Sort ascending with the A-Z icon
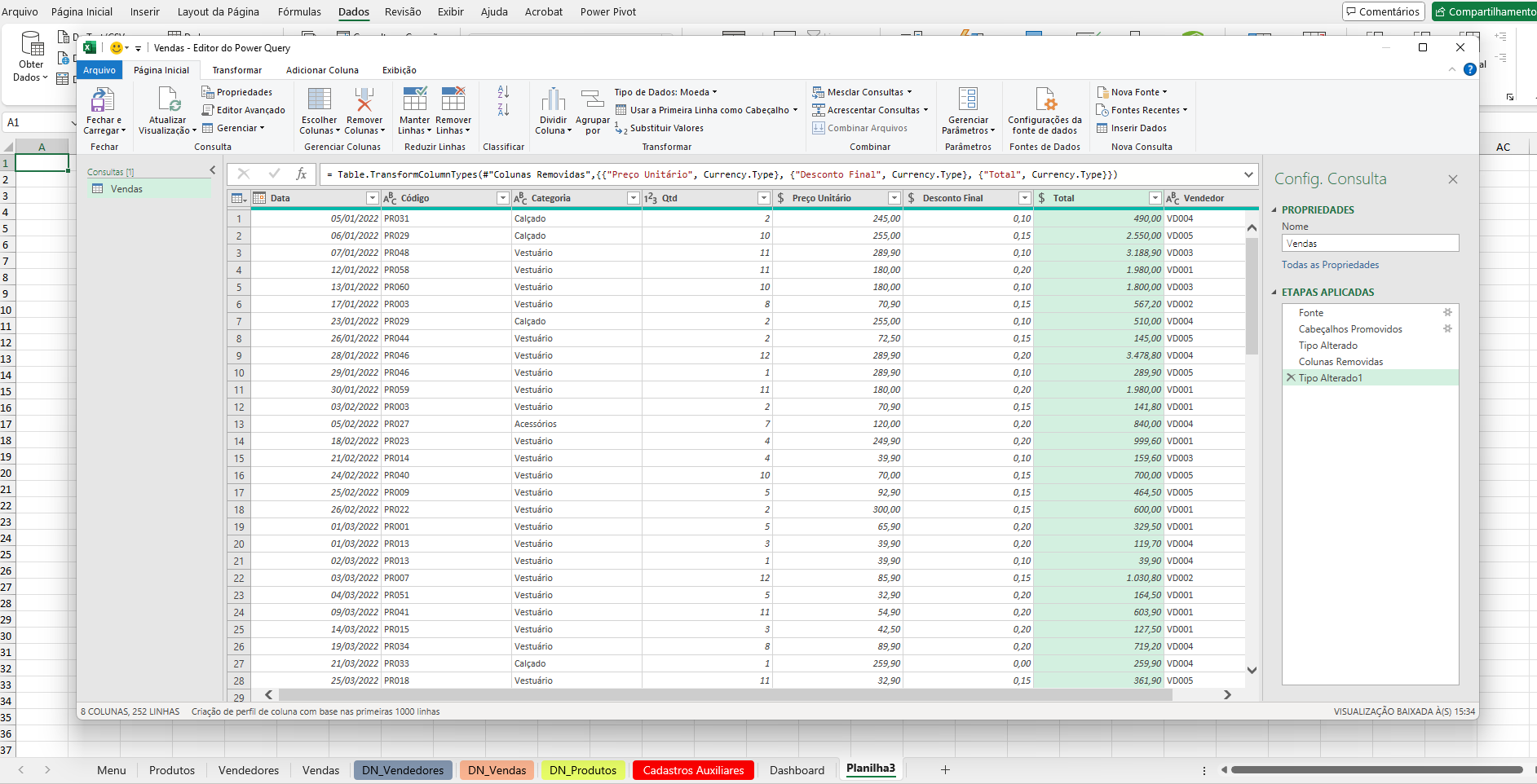Screen dimensions: 1537x784 click(x=503, y=92)
